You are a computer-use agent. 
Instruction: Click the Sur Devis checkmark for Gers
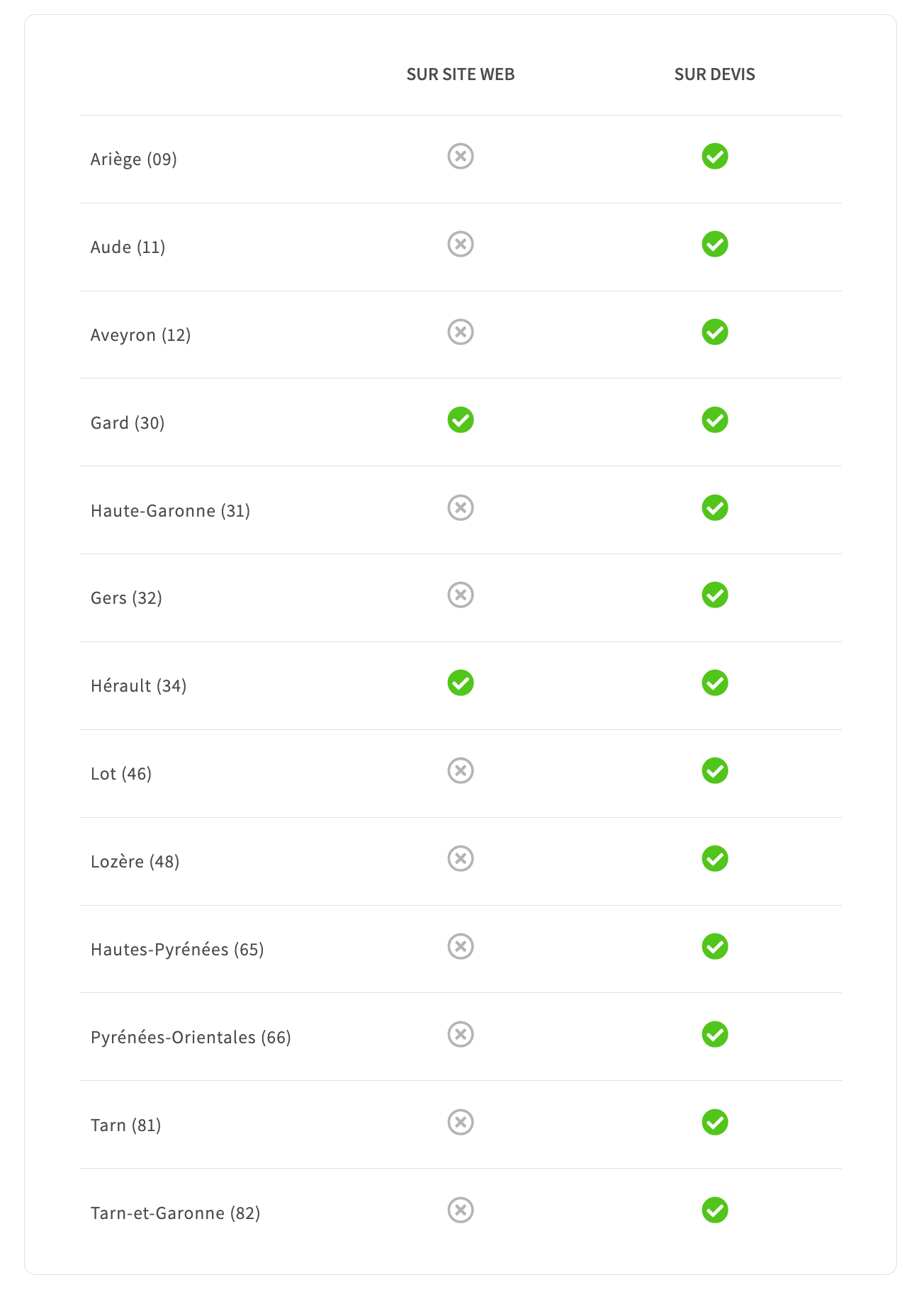point(715,595)
